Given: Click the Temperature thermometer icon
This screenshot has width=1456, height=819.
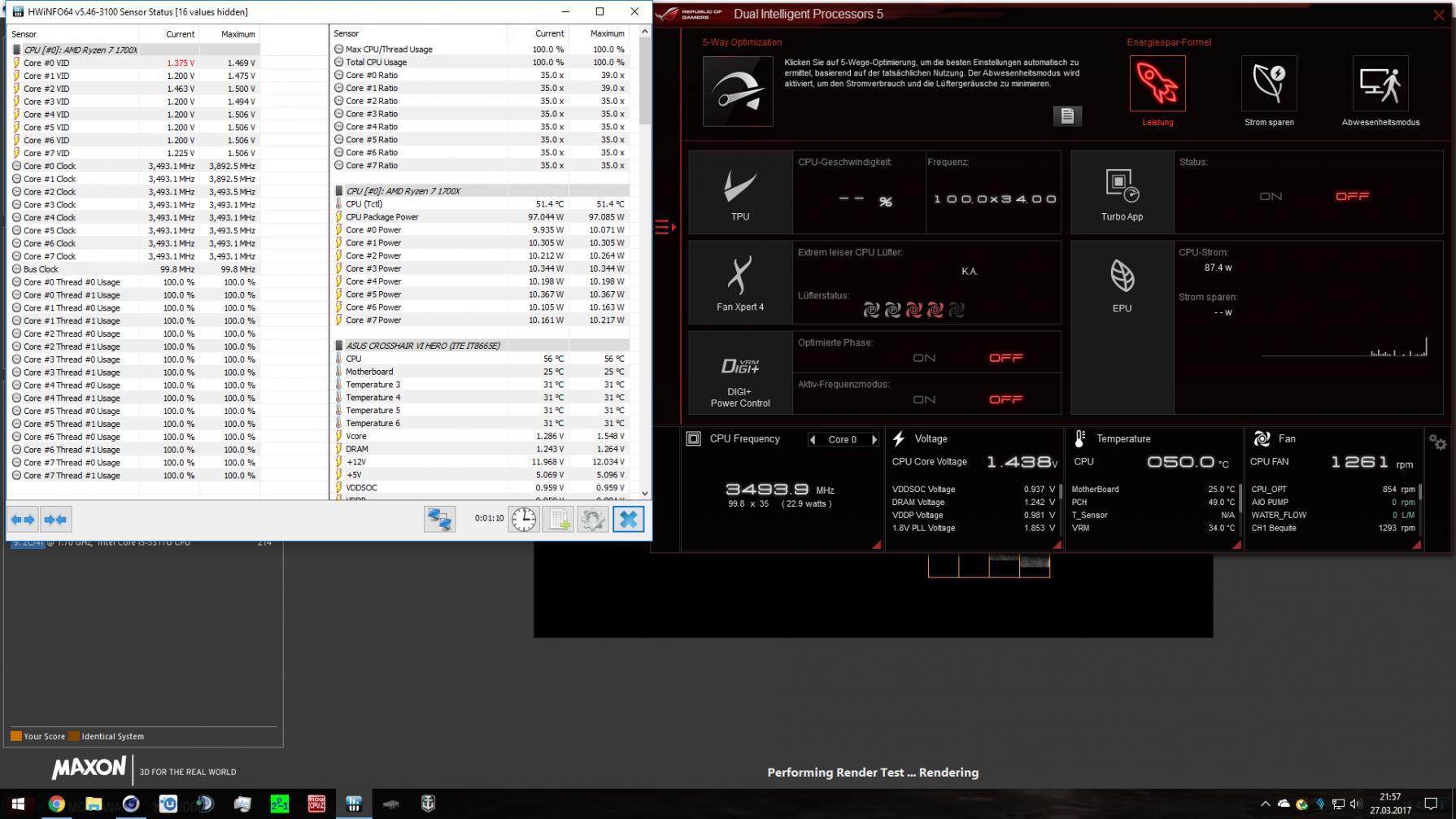Looking at the screenshot, I should click(x=1079, y=438).
